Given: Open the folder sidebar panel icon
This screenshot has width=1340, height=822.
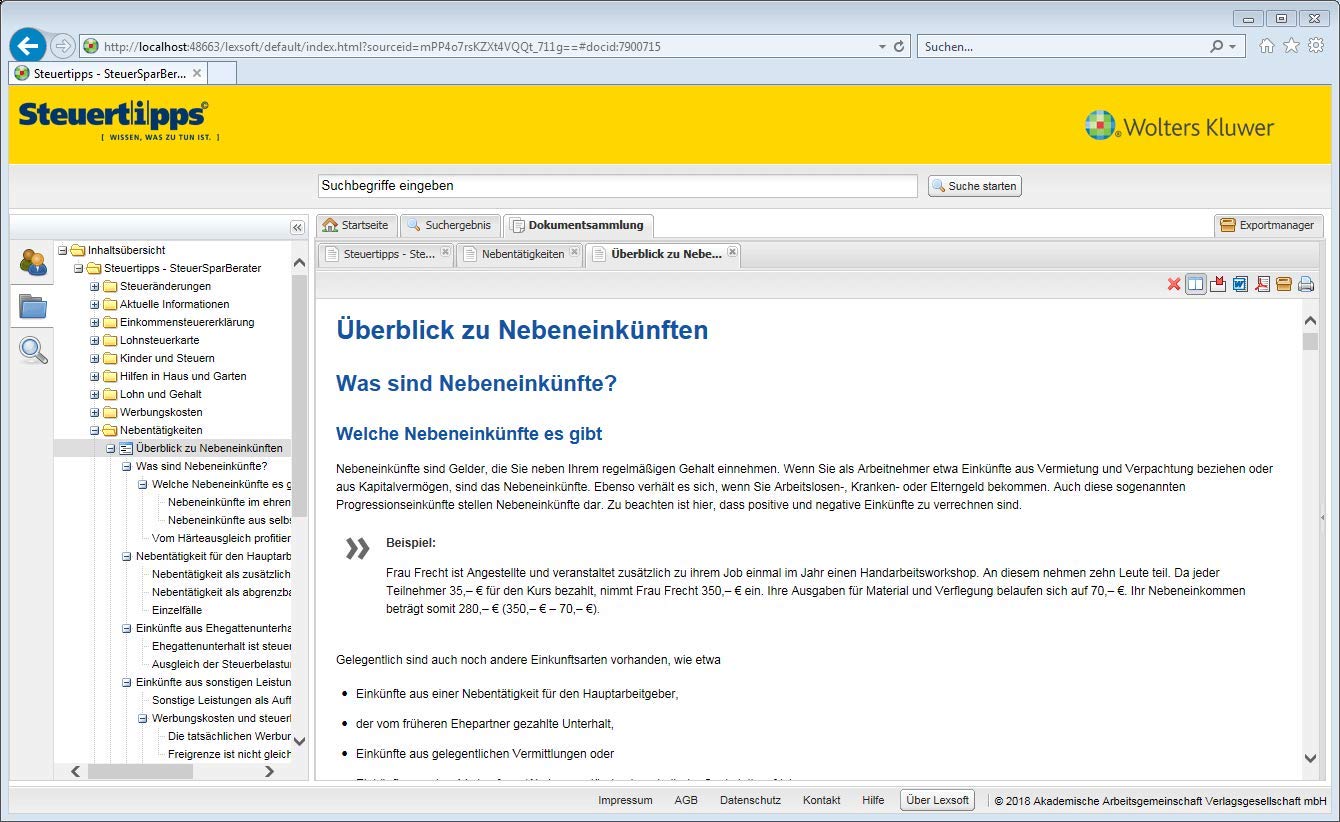Looking at the screenshot, I should pyautogui.click(x=32, y=306).
